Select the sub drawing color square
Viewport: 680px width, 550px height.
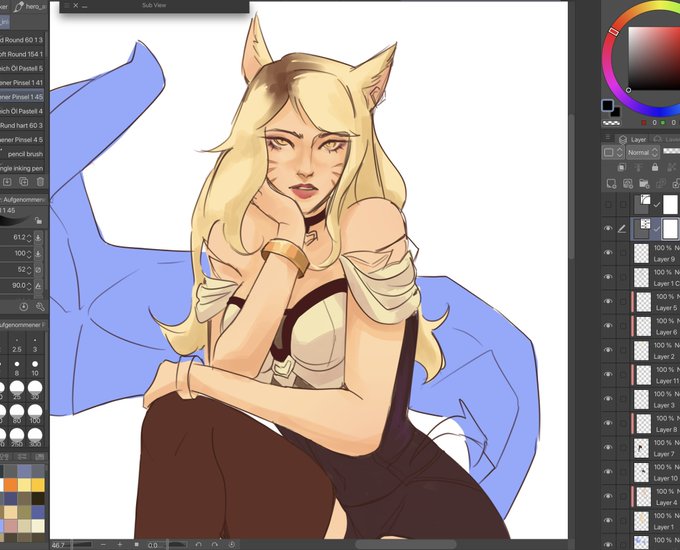click(x=615, y=112)
